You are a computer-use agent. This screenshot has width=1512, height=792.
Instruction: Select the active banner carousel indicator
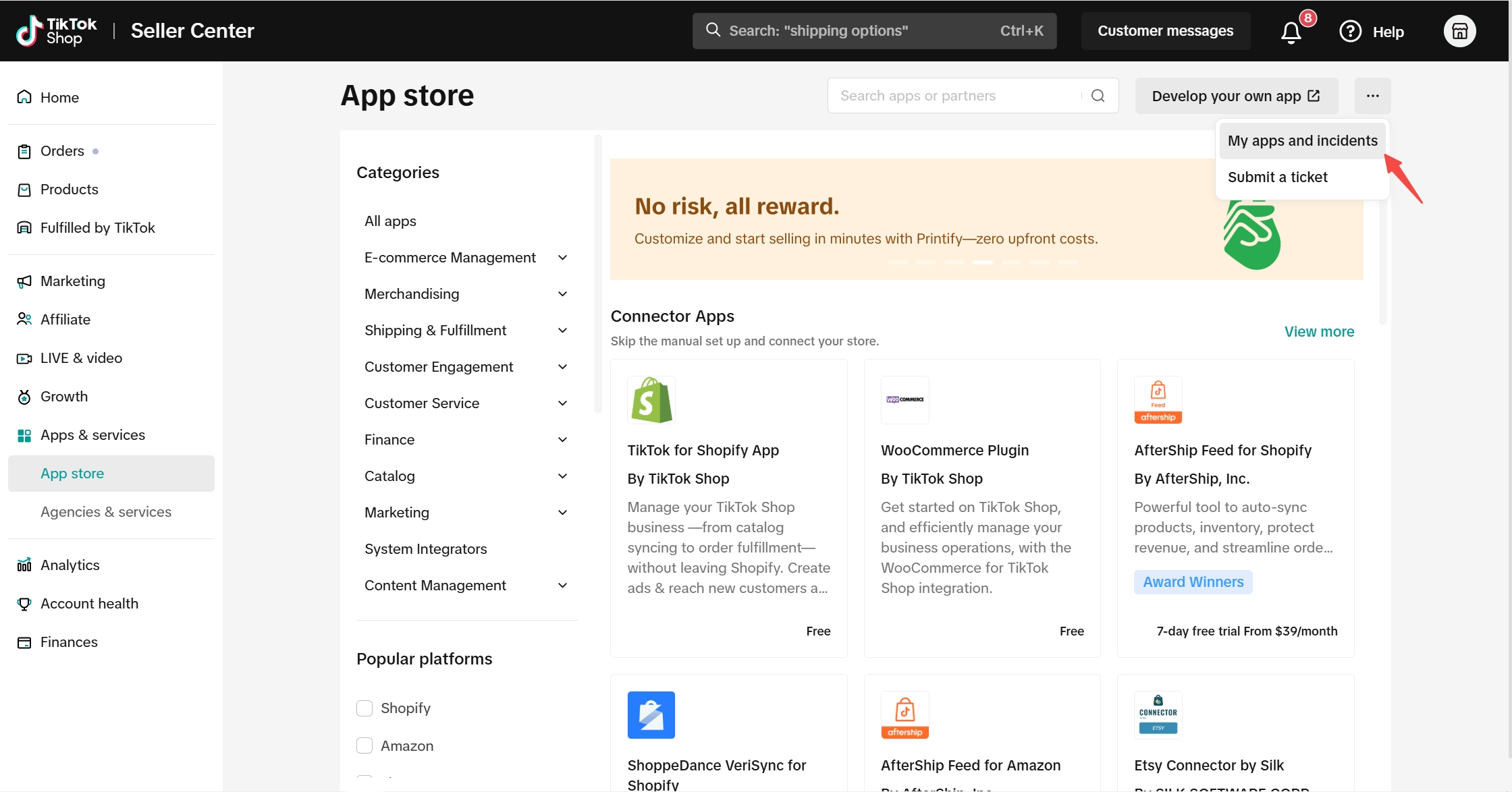982,262
